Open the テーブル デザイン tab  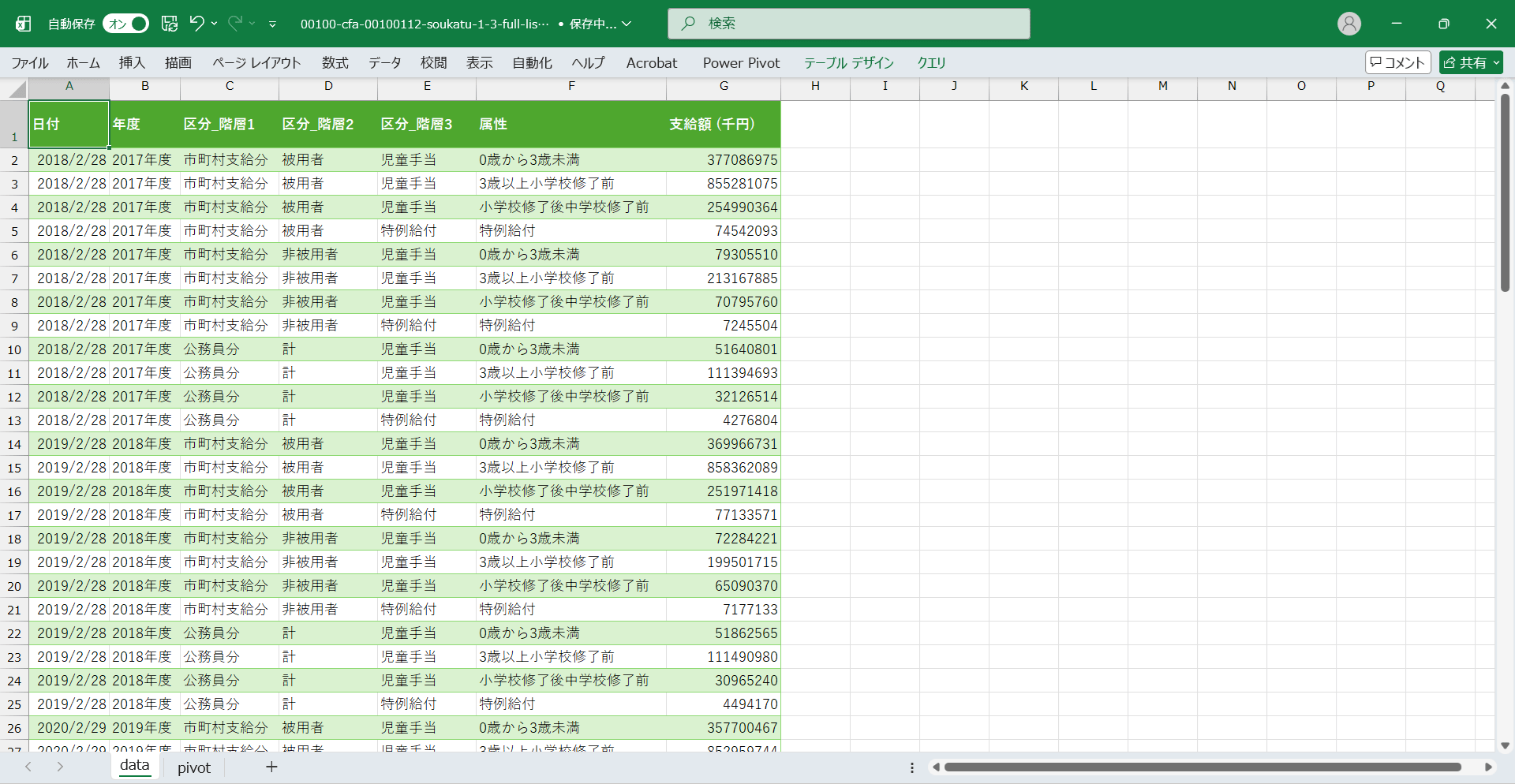[x=848, y=63]
